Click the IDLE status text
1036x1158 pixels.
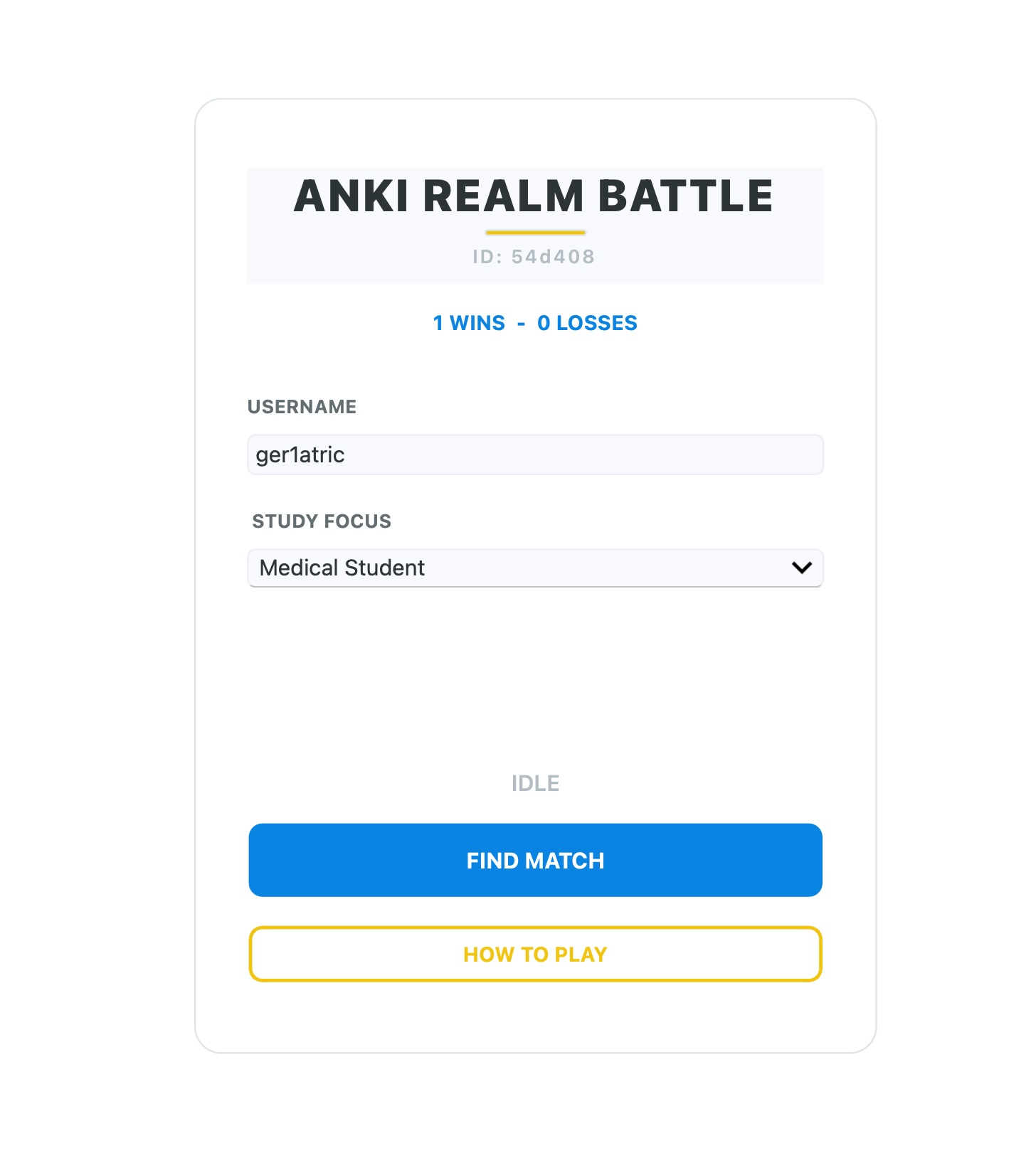[x=535, y=783]
